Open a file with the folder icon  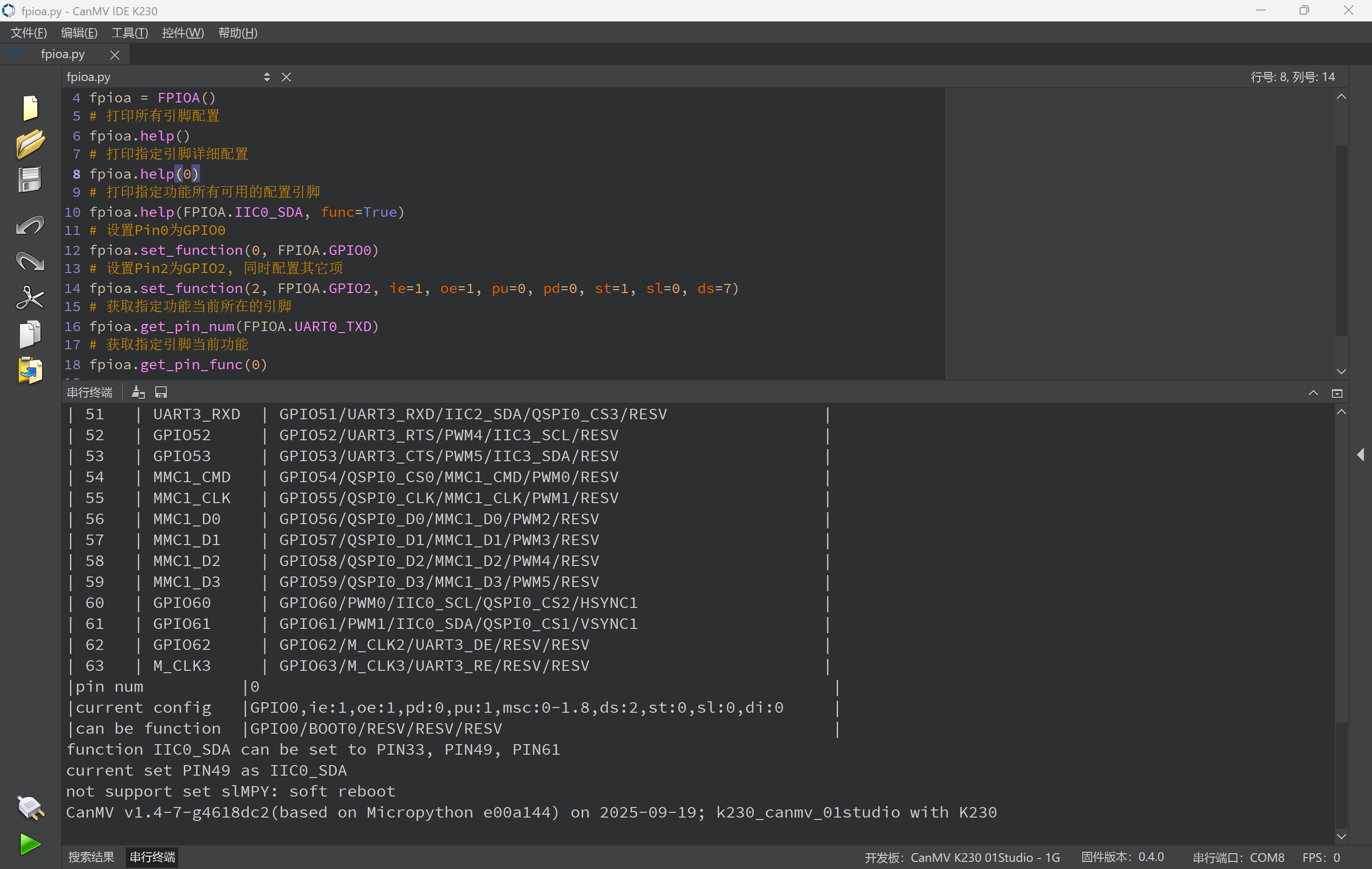[x=30, y=143]
